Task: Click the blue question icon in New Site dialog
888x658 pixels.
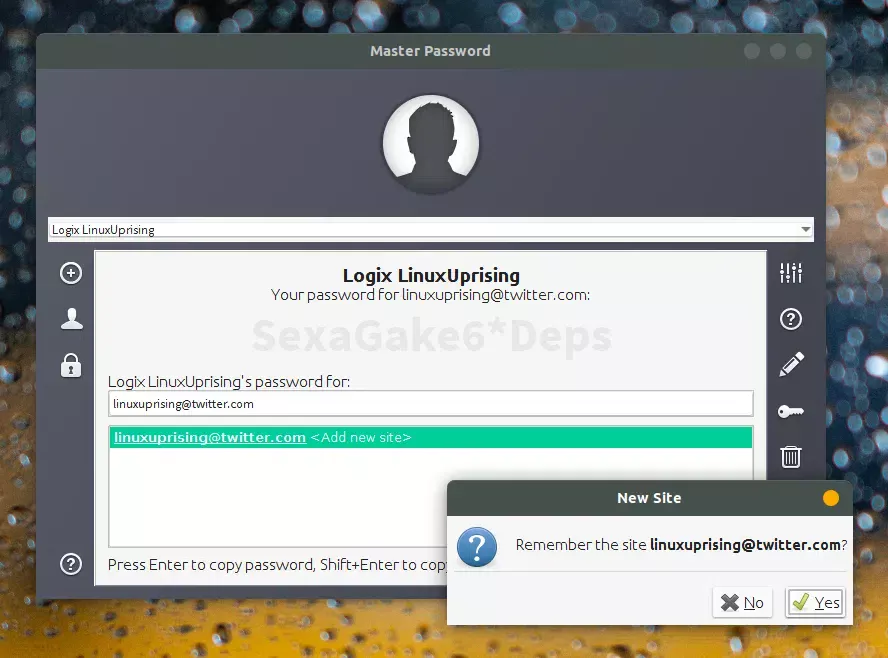Action: click(477, 547)
